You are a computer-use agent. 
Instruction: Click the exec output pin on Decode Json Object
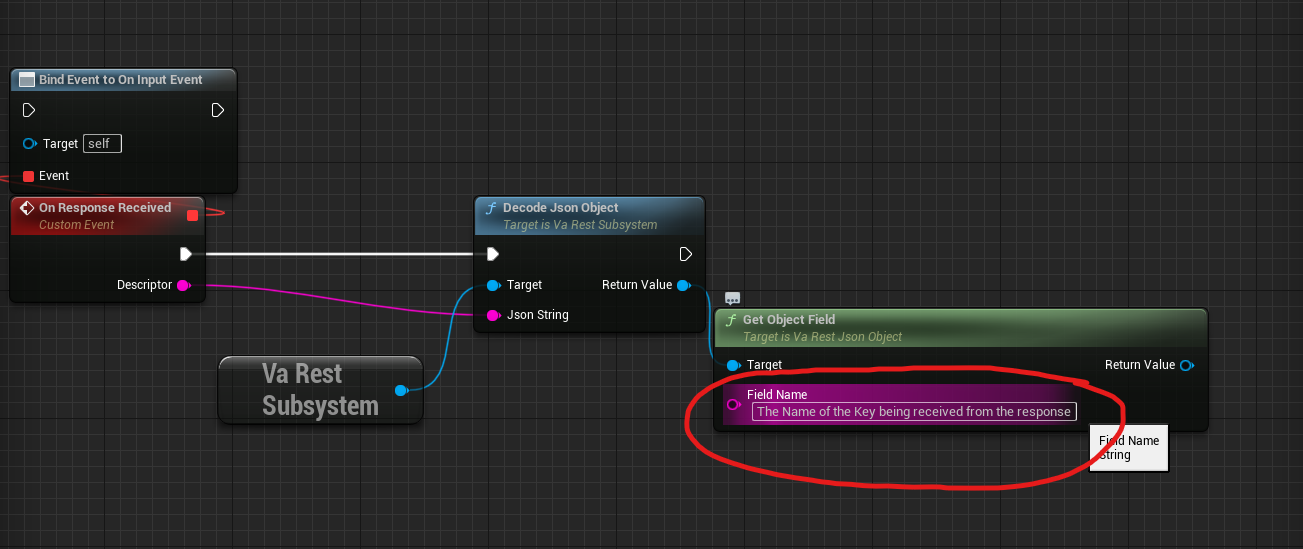pos(686,254)
